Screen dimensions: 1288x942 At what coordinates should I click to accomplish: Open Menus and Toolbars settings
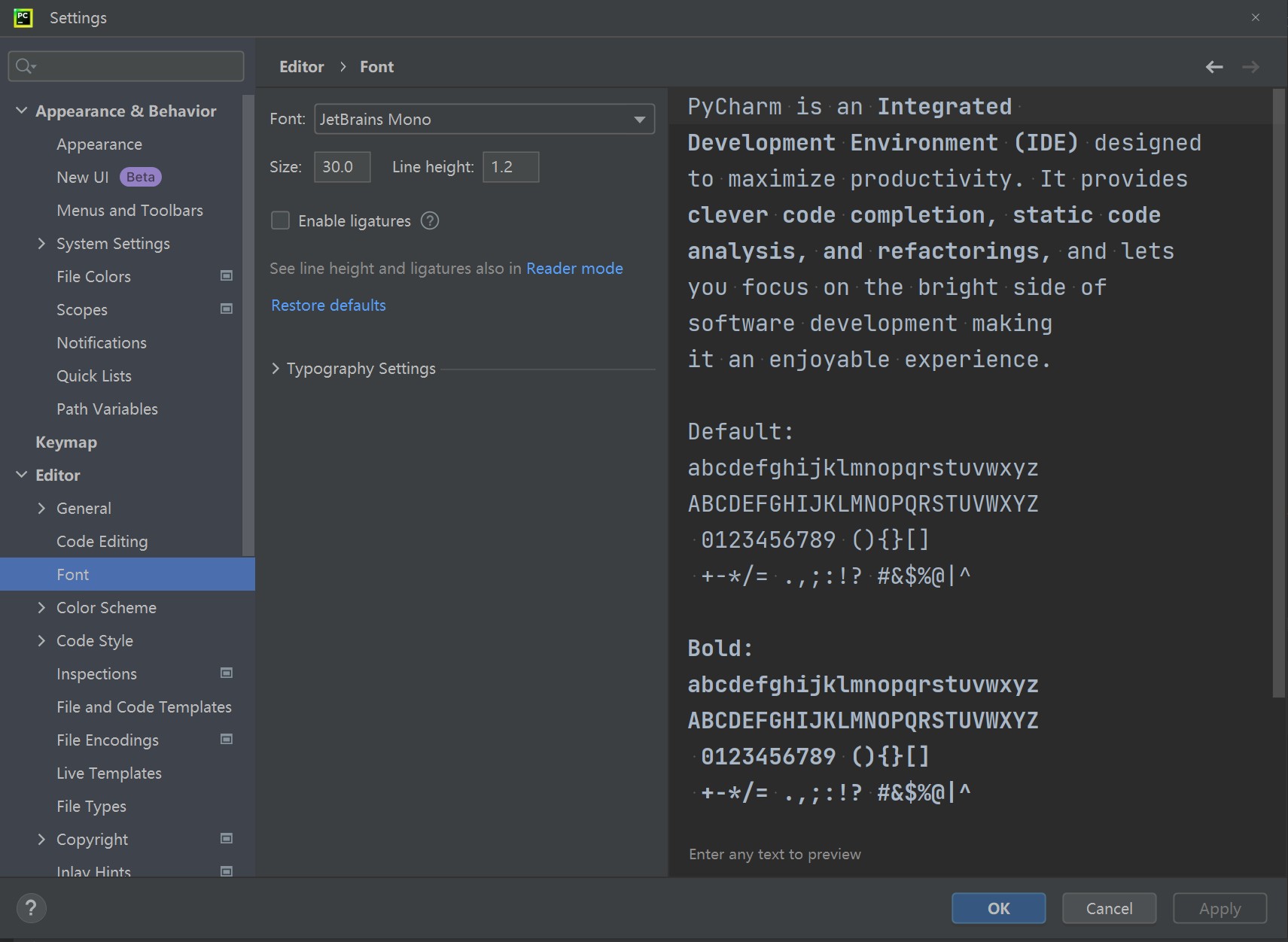click(129, 210)
